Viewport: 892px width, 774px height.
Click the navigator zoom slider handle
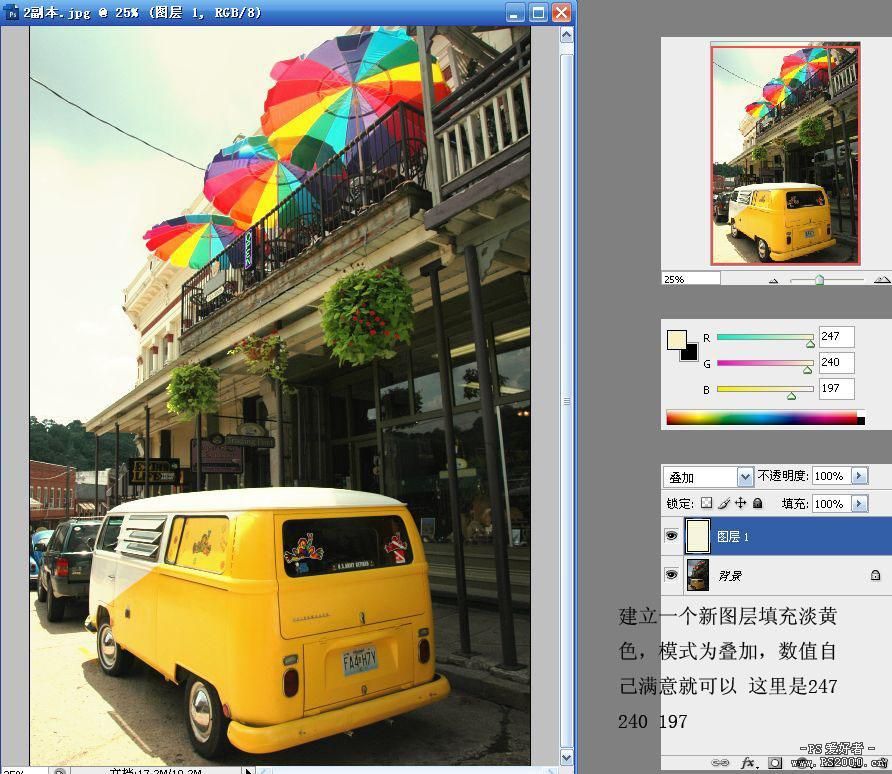[819, 279]
